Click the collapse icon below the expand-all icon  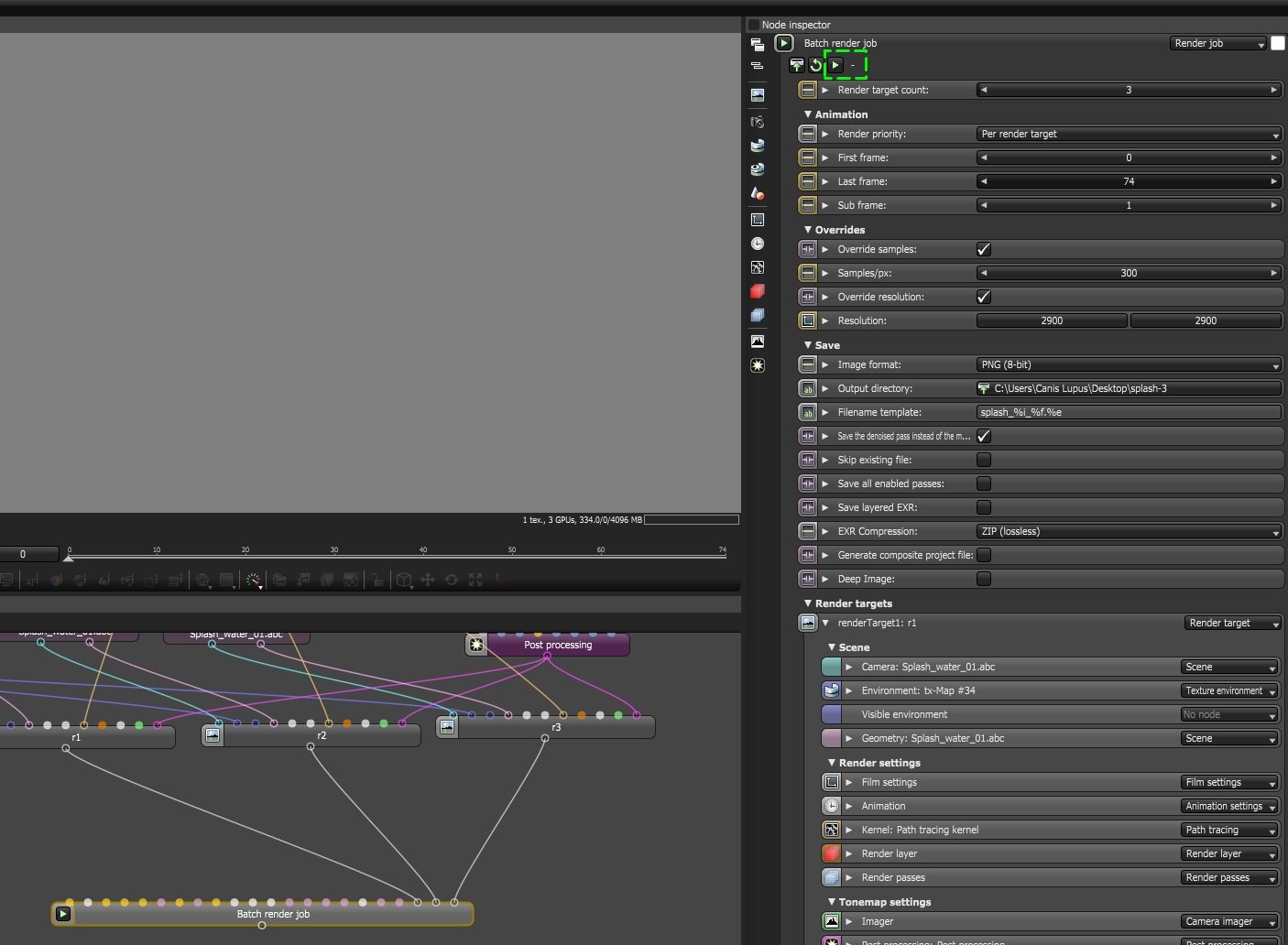click(x=757, y=66)
